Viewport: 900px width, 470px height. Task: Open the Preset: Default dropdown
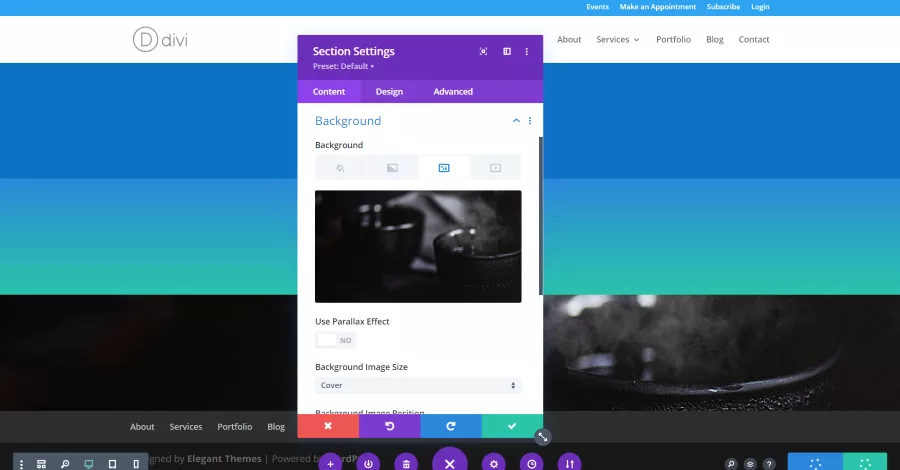click(x=343, y=66)
